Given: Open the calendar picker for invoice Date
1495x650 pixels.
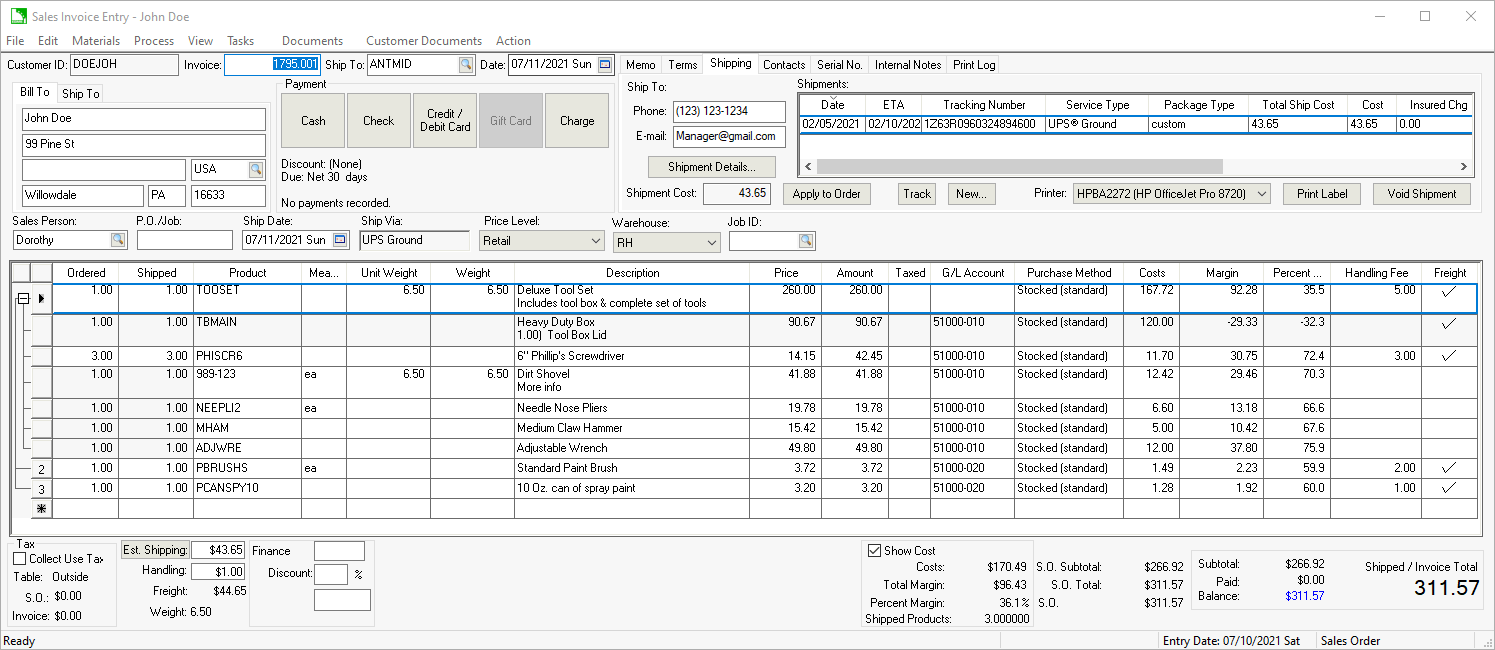Looking at the screenshot, I should point(605,65).
